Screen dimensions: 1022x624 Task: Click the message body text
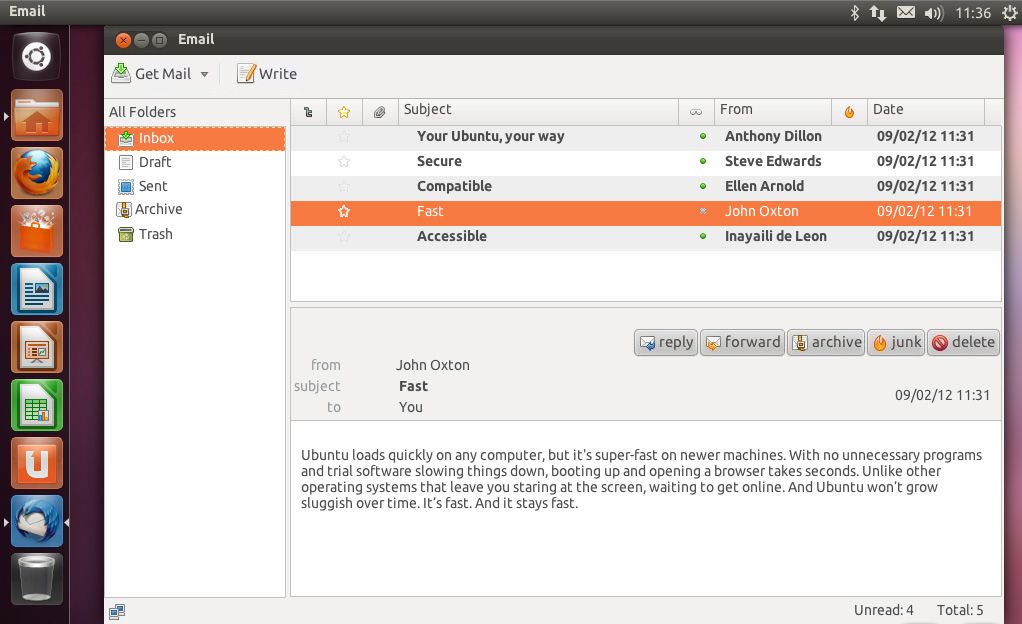(641, 479)
